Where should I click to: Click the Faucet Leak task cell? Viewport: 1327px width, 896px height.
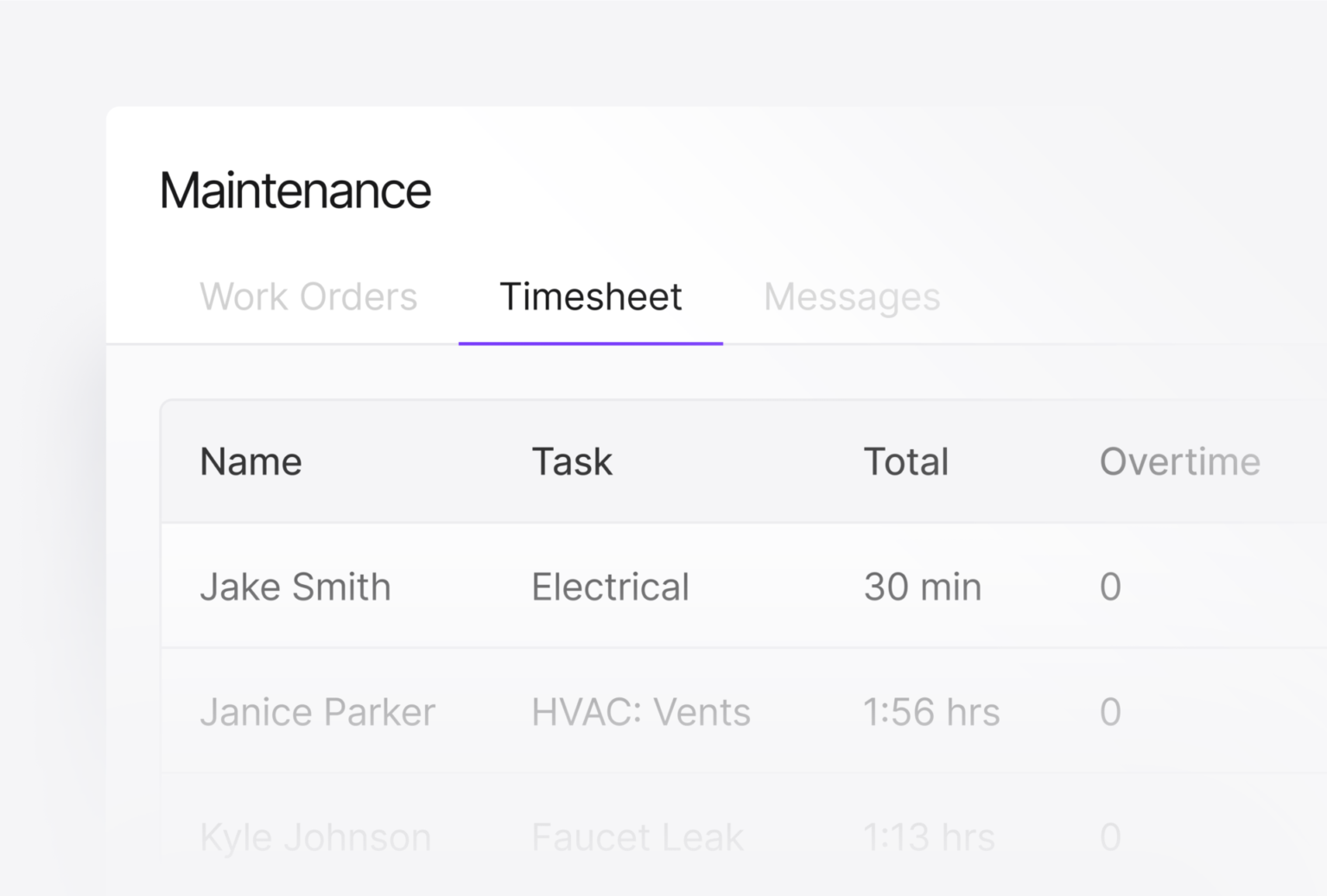click(x=637, y=836)
